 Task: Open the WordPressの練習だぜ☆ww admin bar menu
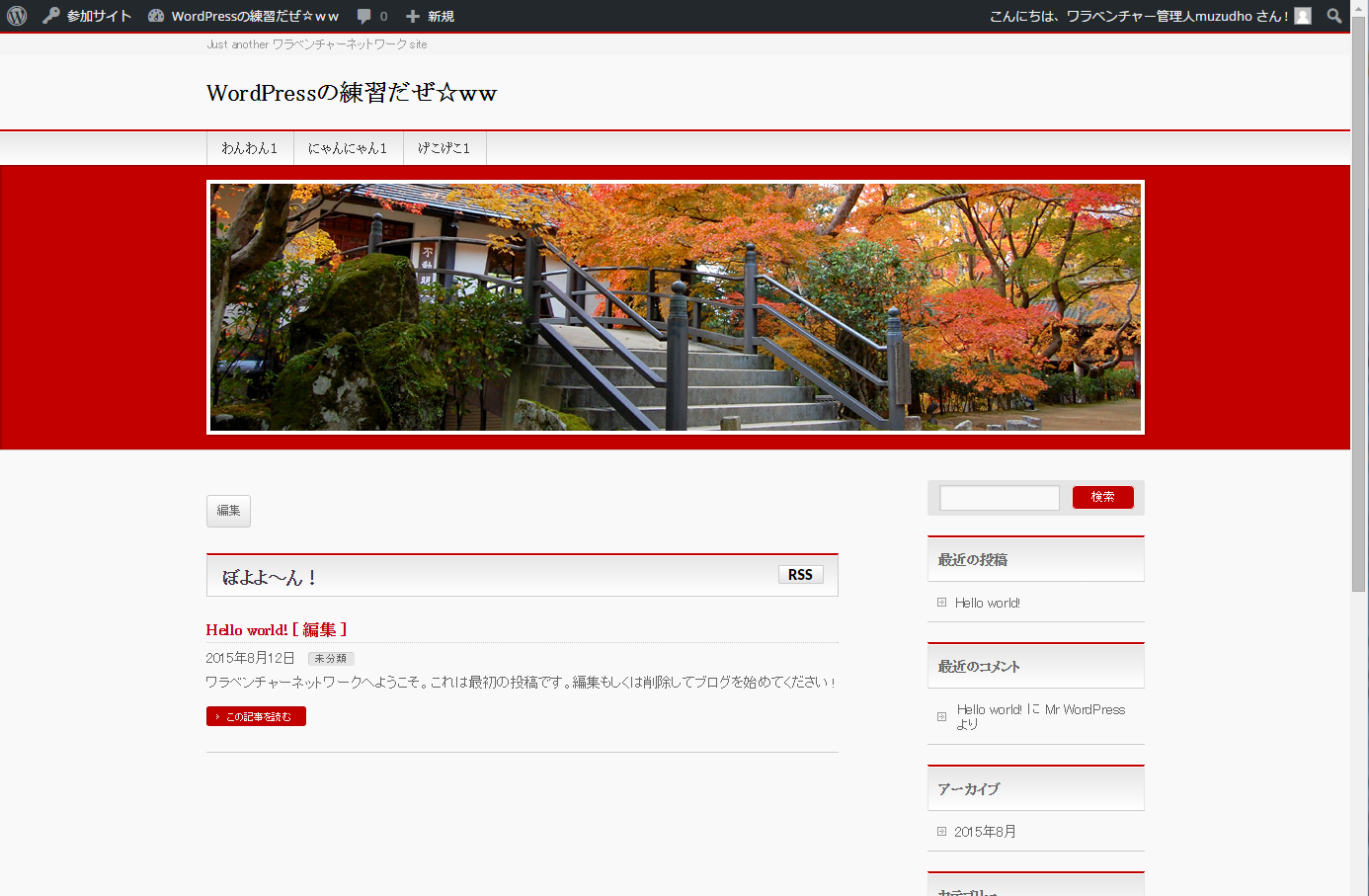tap(255, 17)
